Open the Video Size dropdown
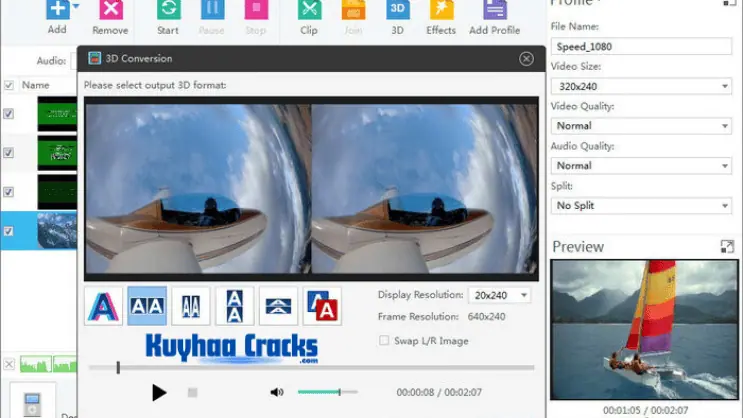 pos(642,86)
